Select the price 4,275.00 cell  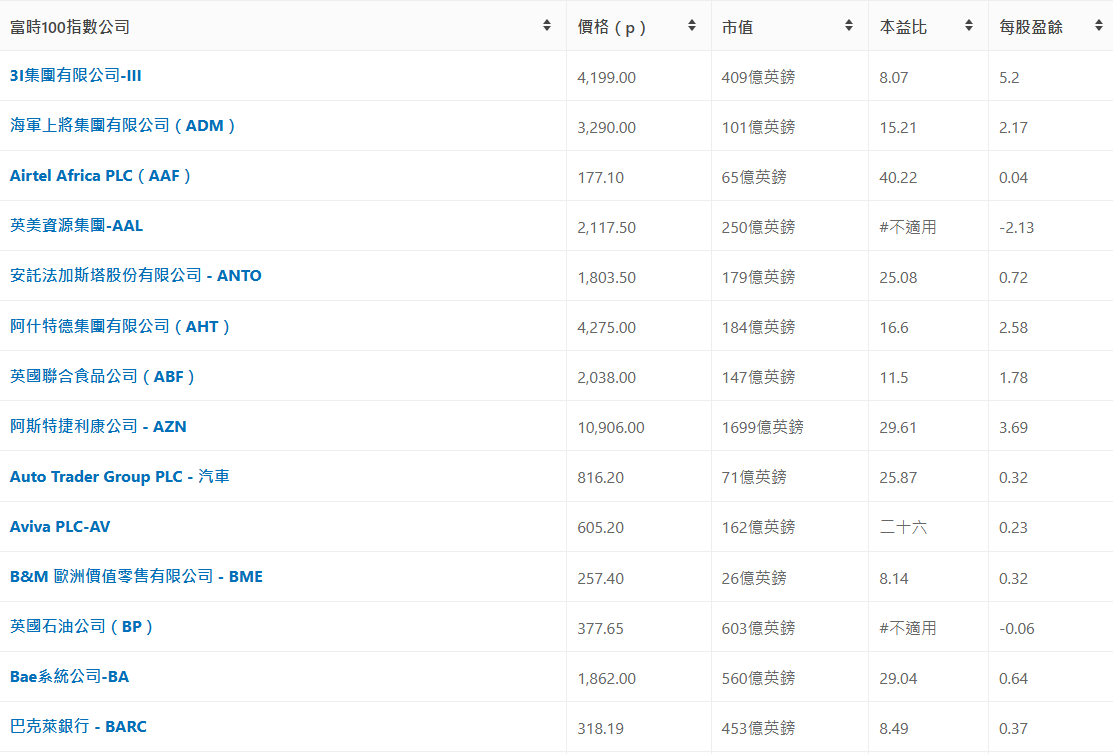click(x=606, y=328)
